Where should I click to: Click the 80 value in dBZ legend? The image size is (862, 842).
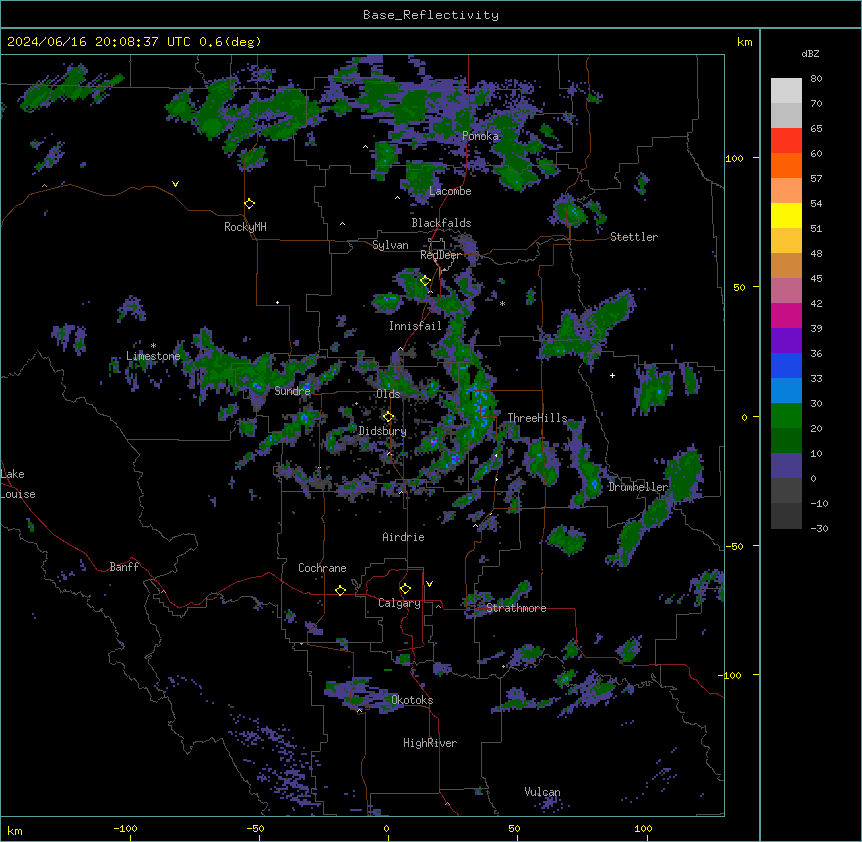[816, 79]
